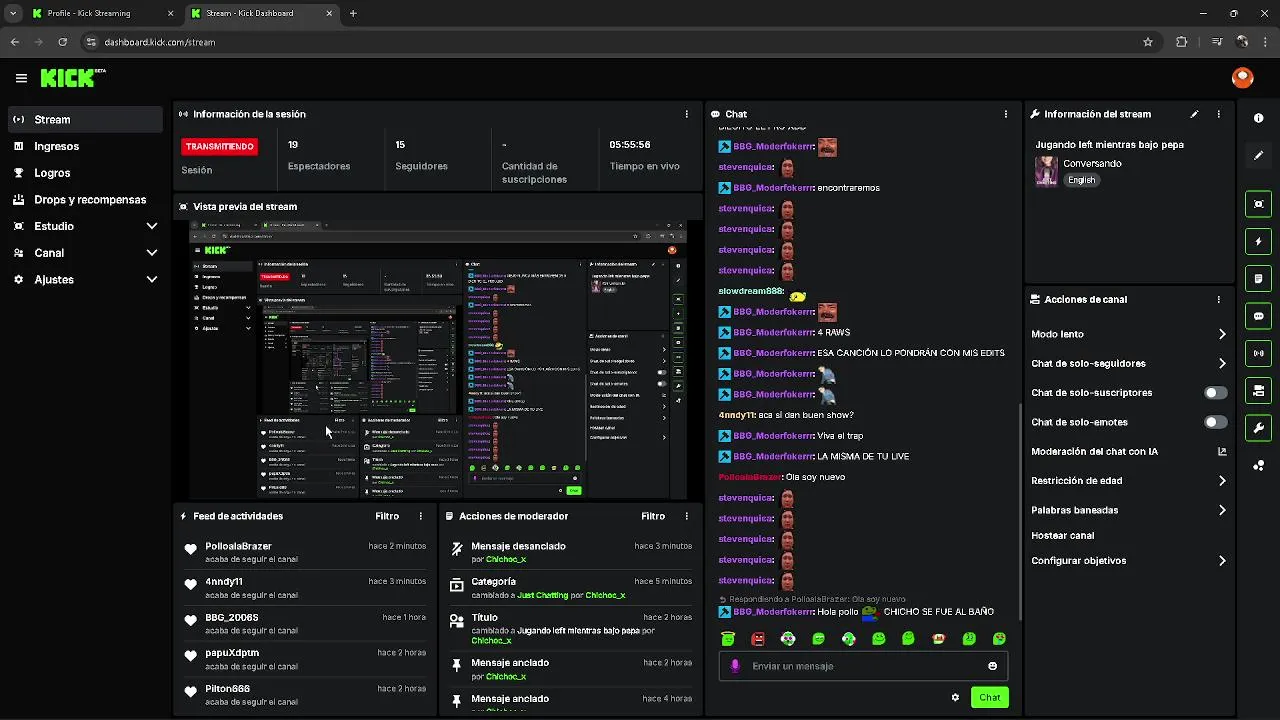
Task: Click the purple microphone icon in message box
Action: (735, 666)
